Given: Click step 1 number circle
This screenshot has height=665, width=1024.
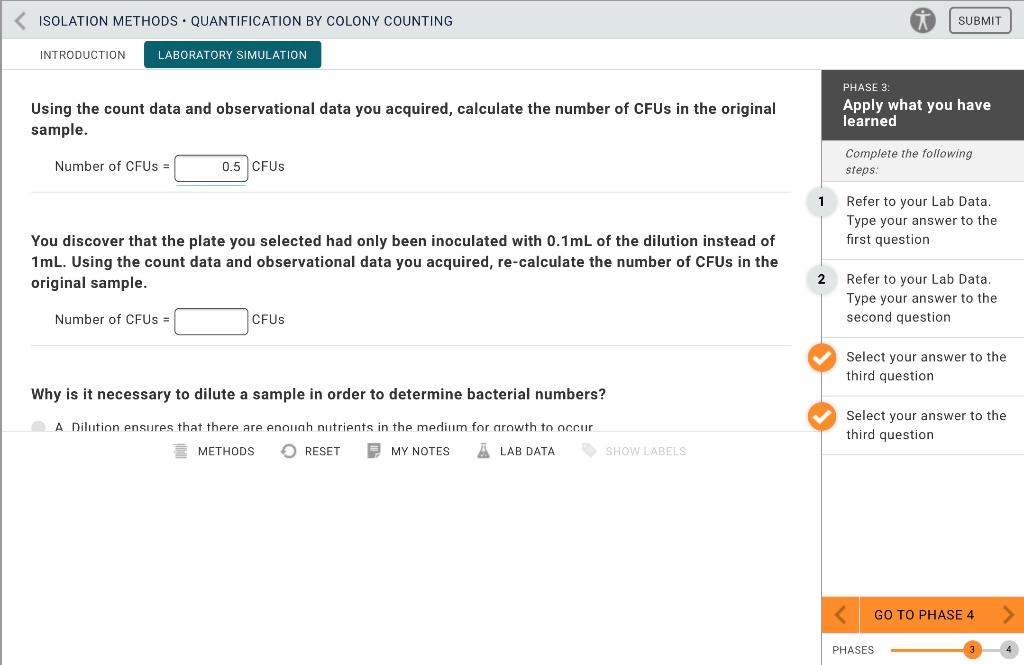Looking at the screenshot, I should pyautogui.click(x=822, y=201).
